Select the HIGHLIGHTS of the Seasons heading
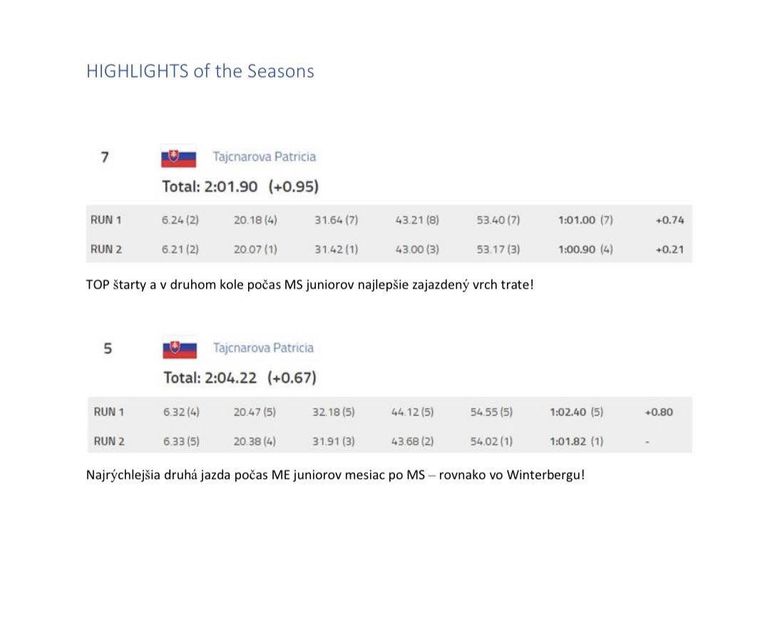This screenshot has width=770, height=632. 200,71
